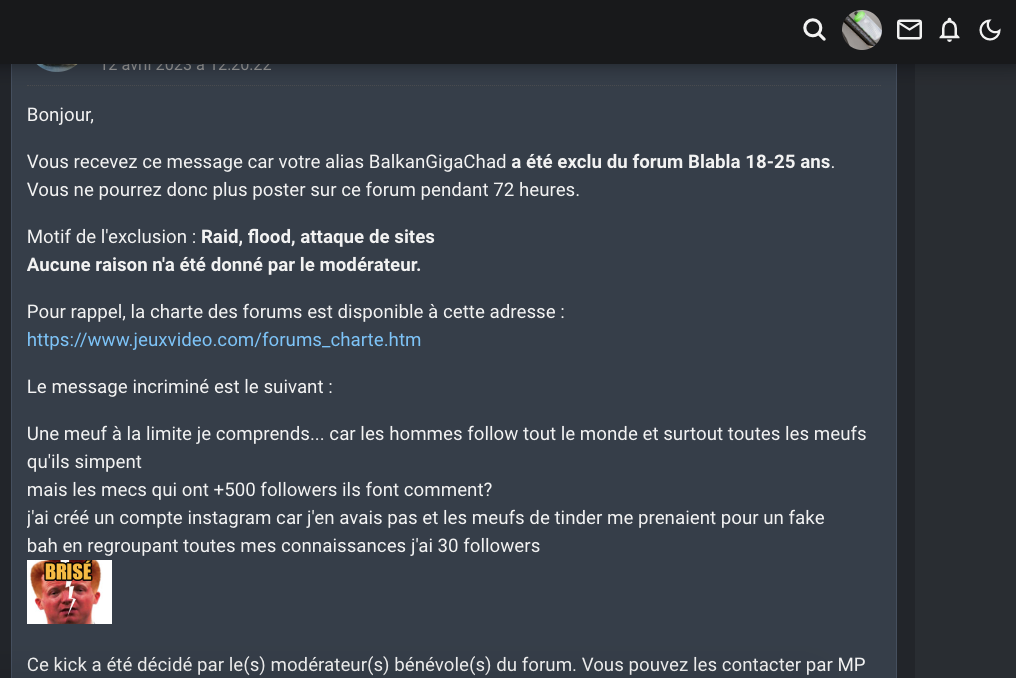
Task: Toggle dark mode with moon icon
Action: [990, 30]
